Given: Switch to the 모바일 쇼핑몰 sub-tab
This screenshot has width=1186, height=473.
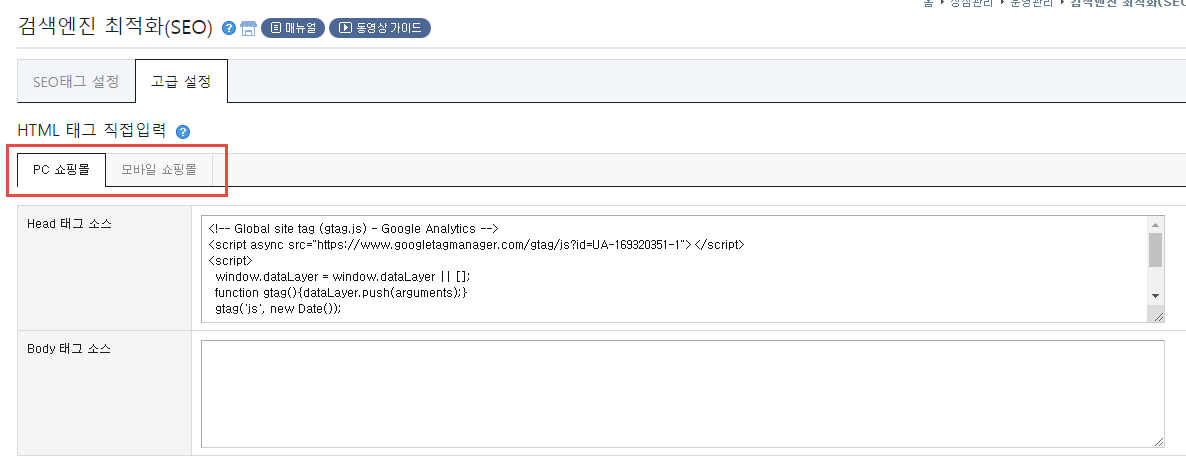Looking at the screenshot, I should (159, 170).
